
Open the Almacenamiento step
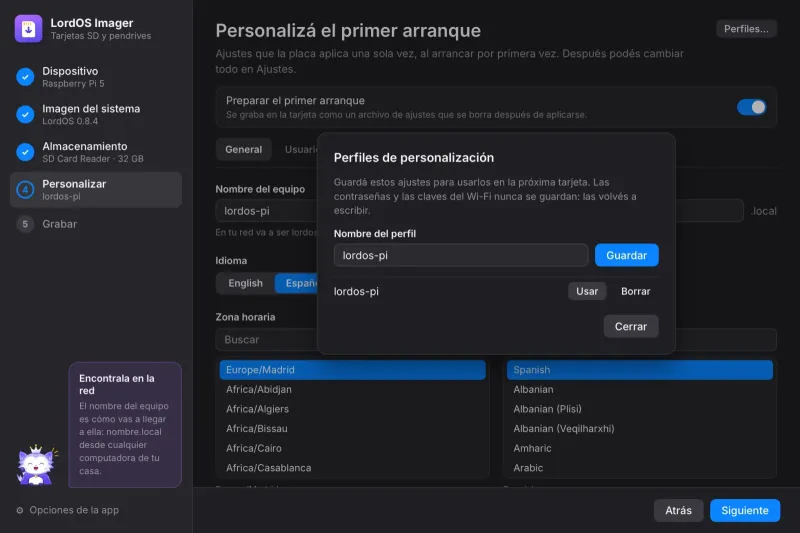96,152
